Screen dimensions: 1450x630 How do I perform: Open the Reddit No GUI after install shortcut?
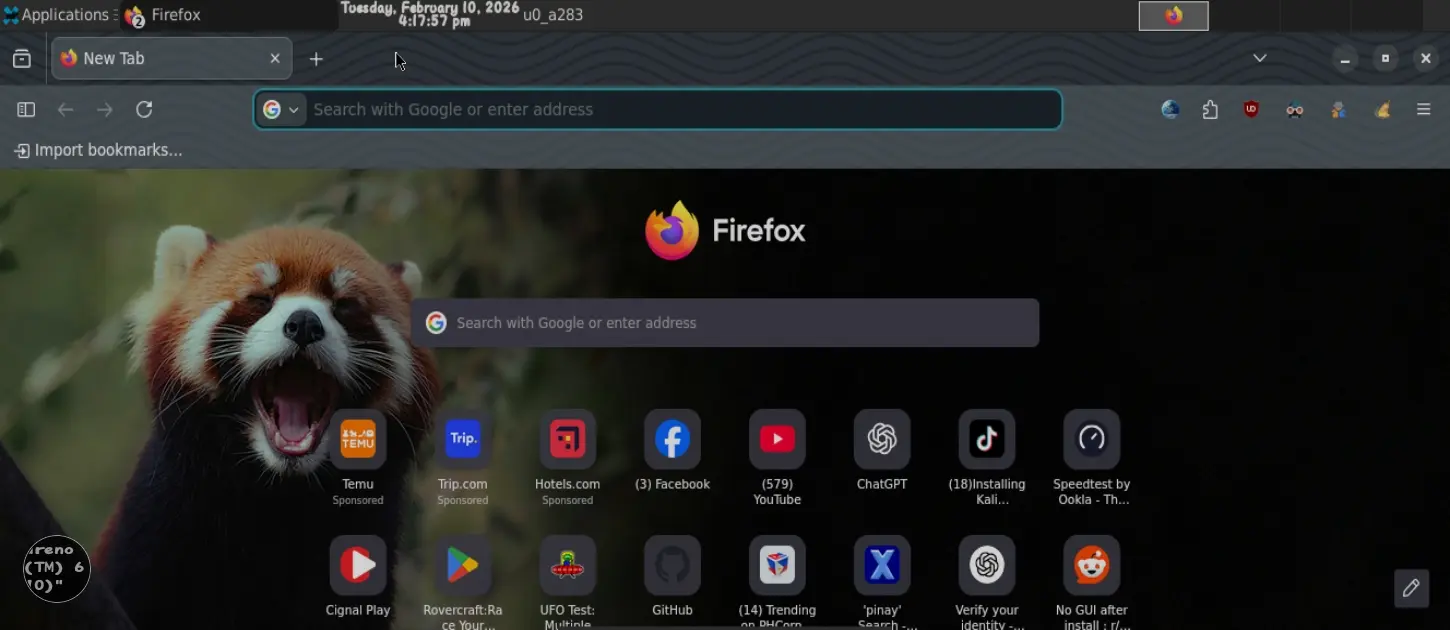1092,565
